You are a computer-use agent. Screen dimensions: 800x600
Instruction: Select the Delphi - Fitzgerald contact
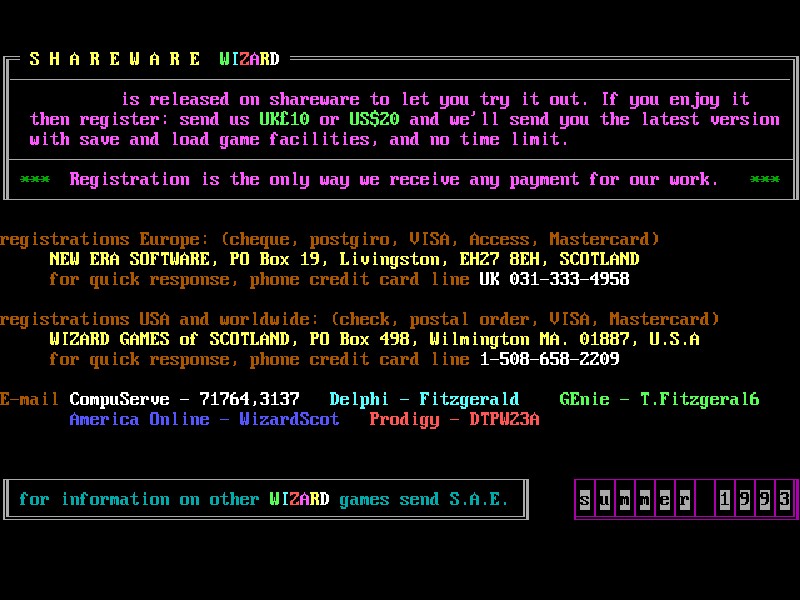point(424,399)
